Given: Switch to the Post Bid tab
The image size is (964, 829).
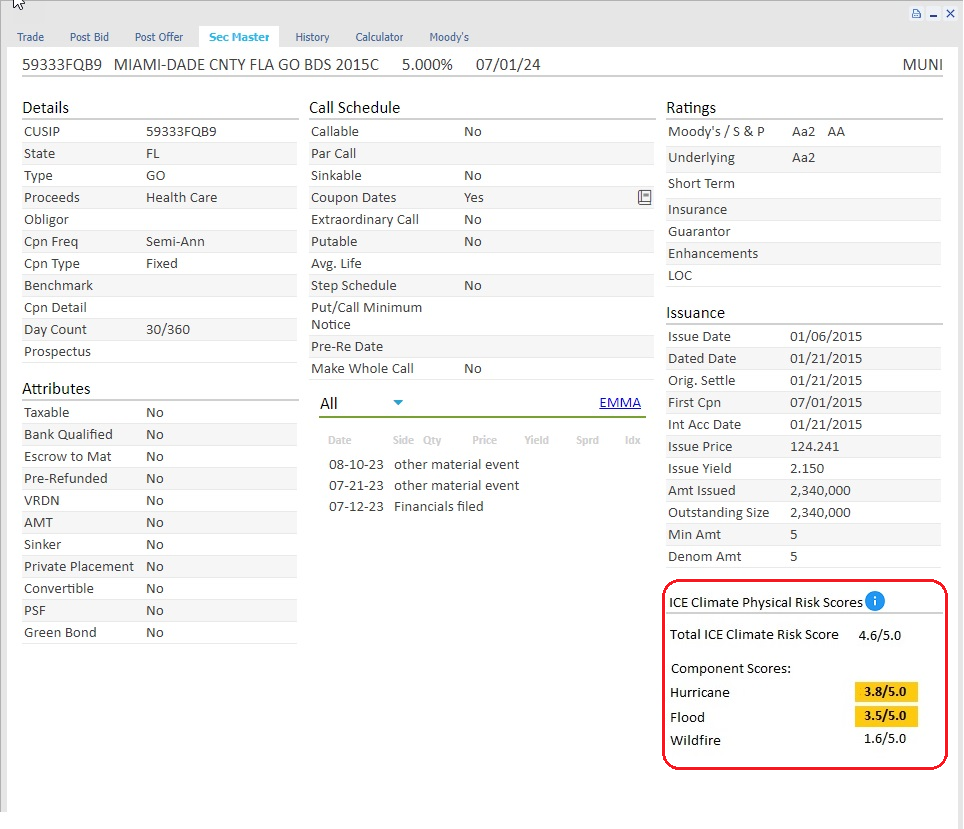Looking at the screenshot, I should [89, 37].
